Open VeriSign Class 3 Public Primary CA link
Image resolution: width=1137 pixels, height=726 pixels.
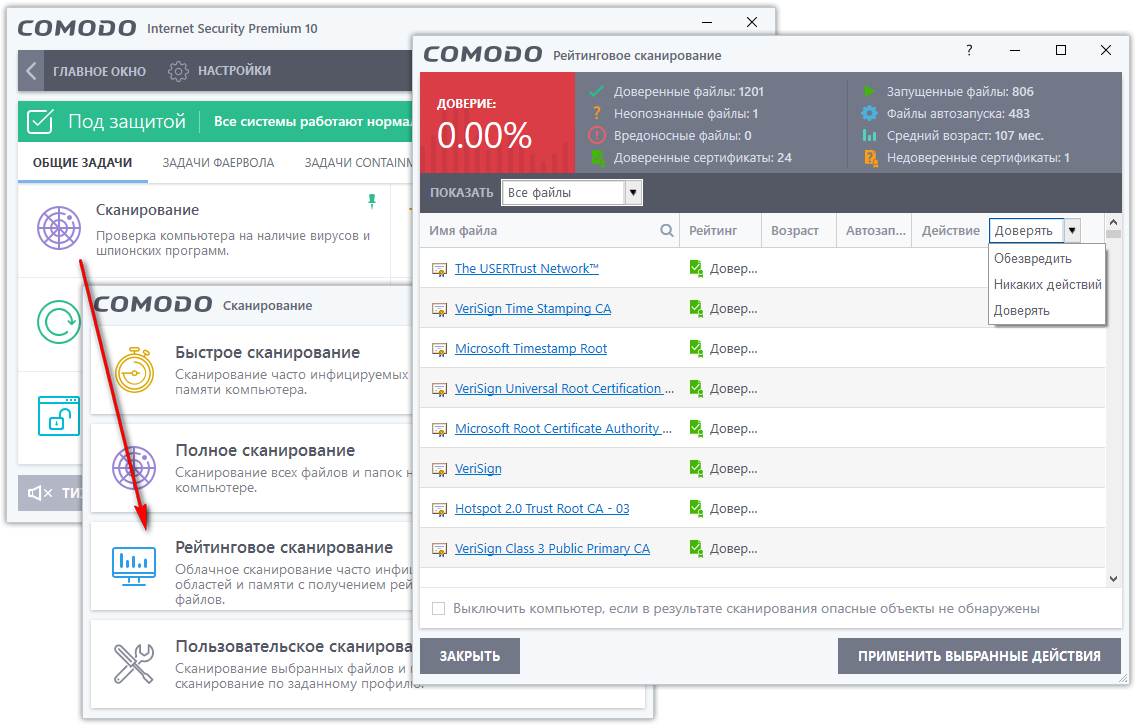coord(552,548)
